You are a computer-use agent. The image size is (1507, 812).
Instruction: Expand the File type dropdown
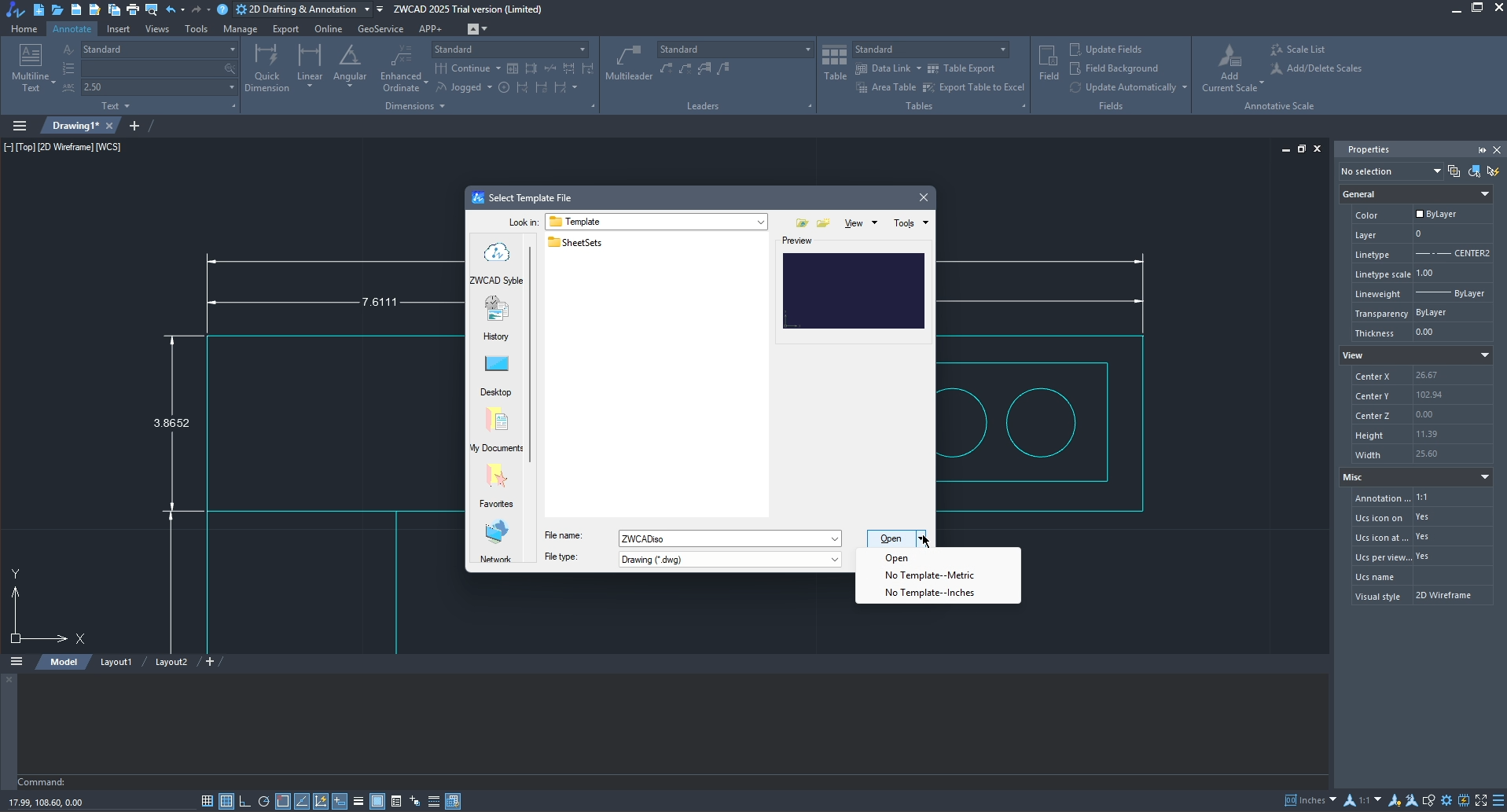click(x=834, y=560)
